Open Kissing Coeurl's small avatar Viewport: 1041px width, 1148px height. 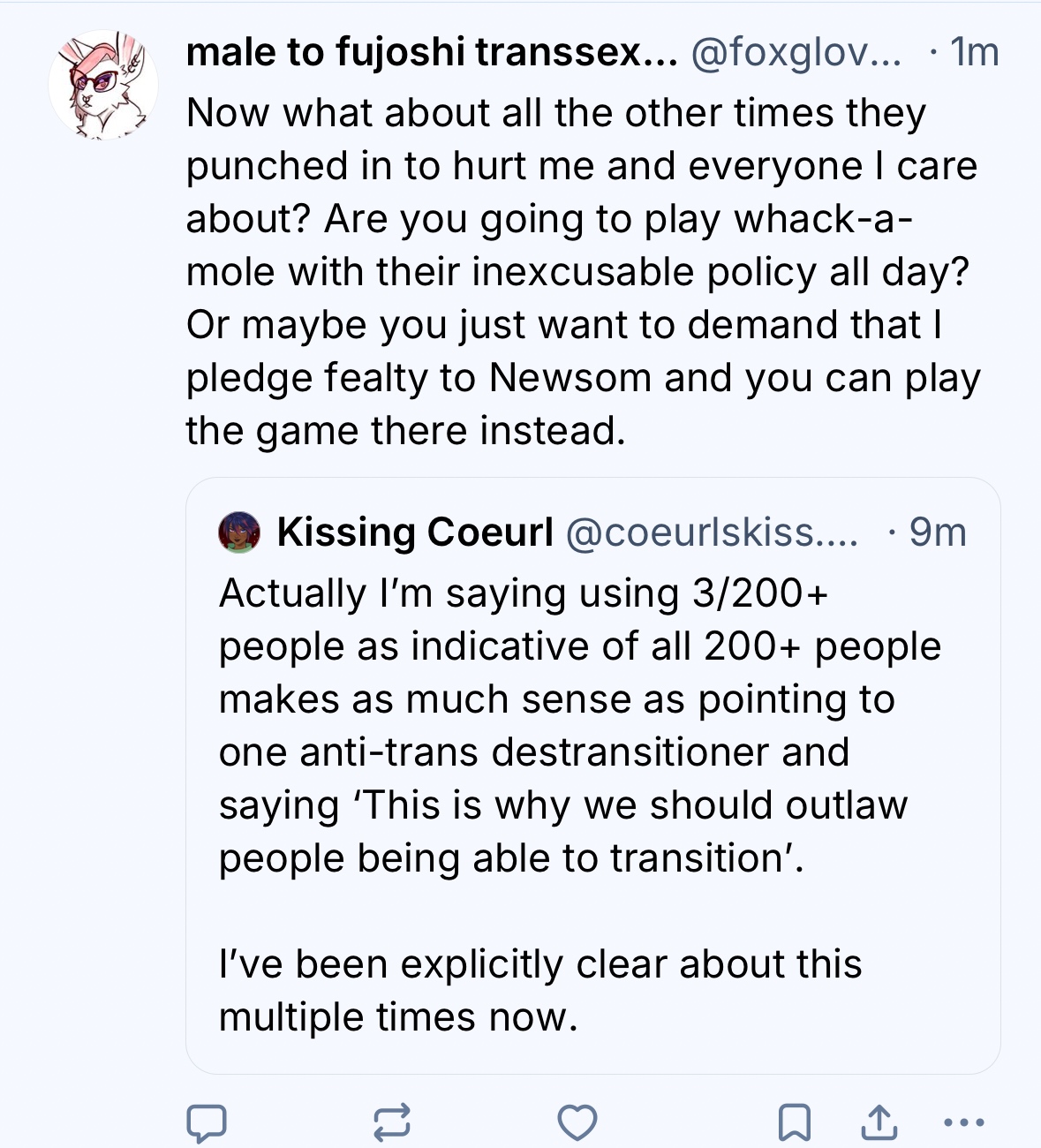pyautogui.click(x=239, y=532)
